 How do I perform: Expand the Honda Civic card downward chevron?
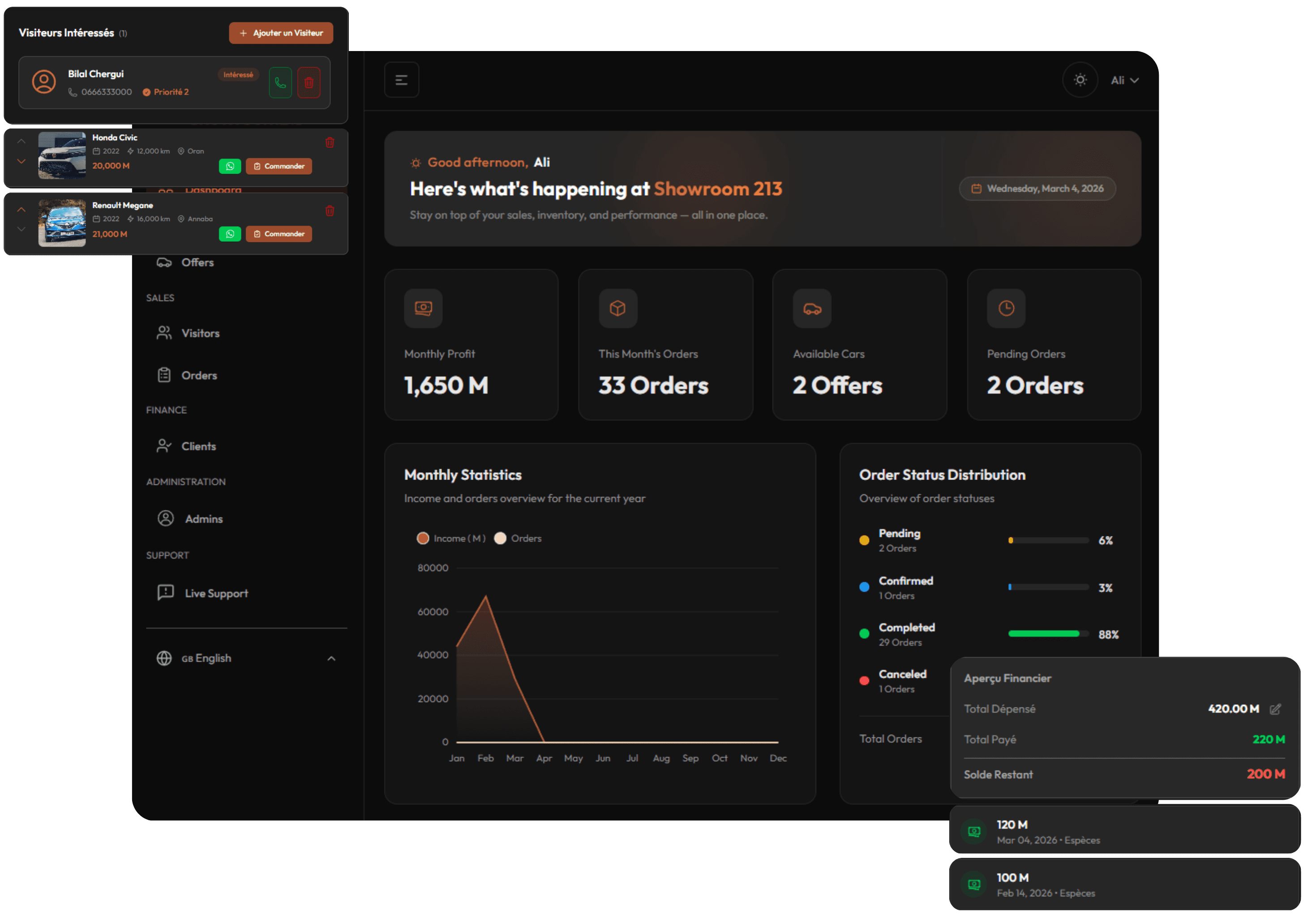[x=21, y=161]
